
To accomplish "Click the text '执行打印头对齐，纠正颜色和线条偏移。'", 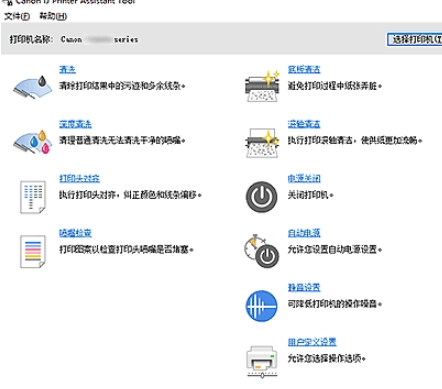I will tap(130, 195).
